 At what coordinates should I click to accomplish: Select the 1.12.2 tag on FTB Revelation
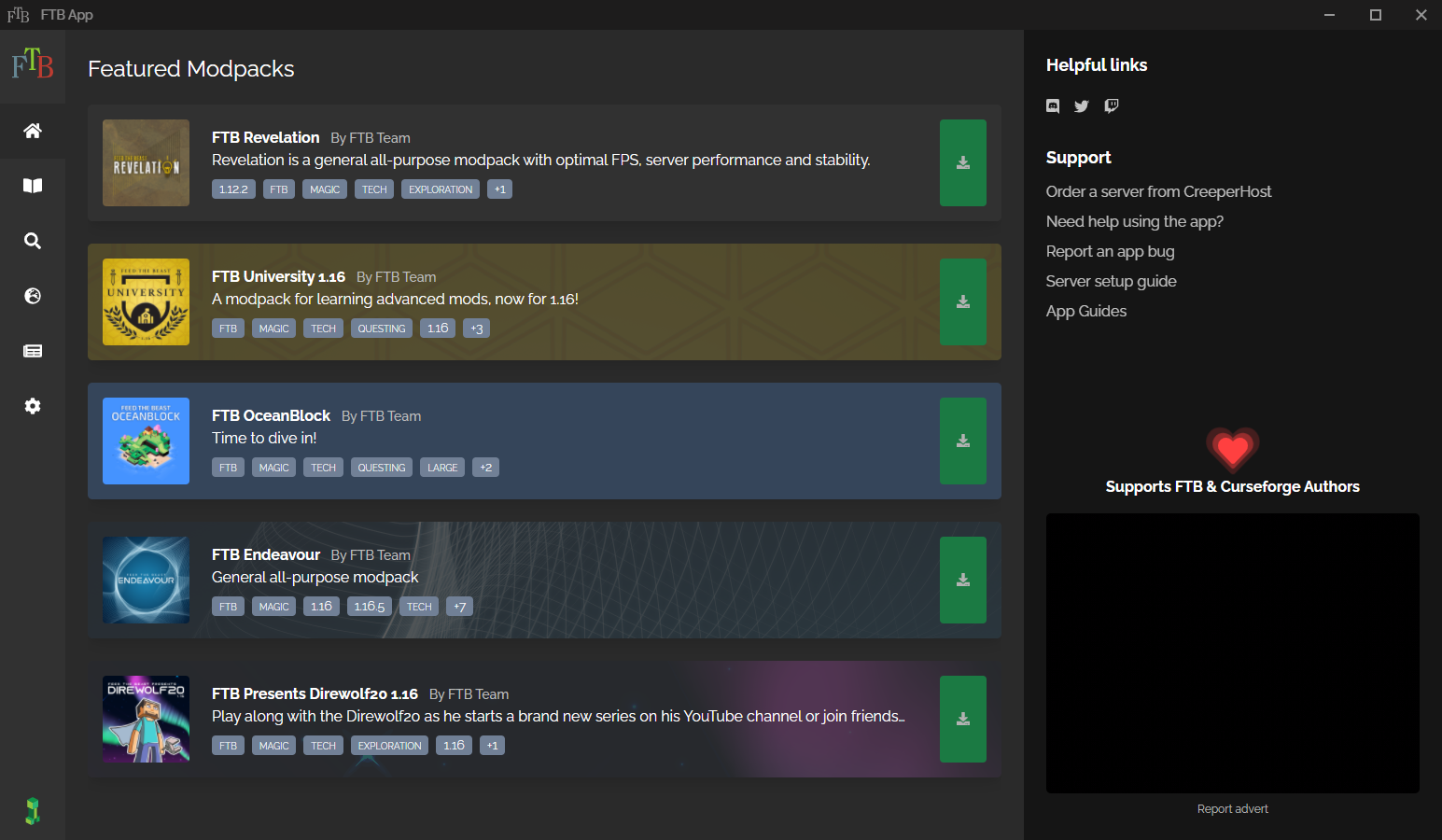point(233,189)
